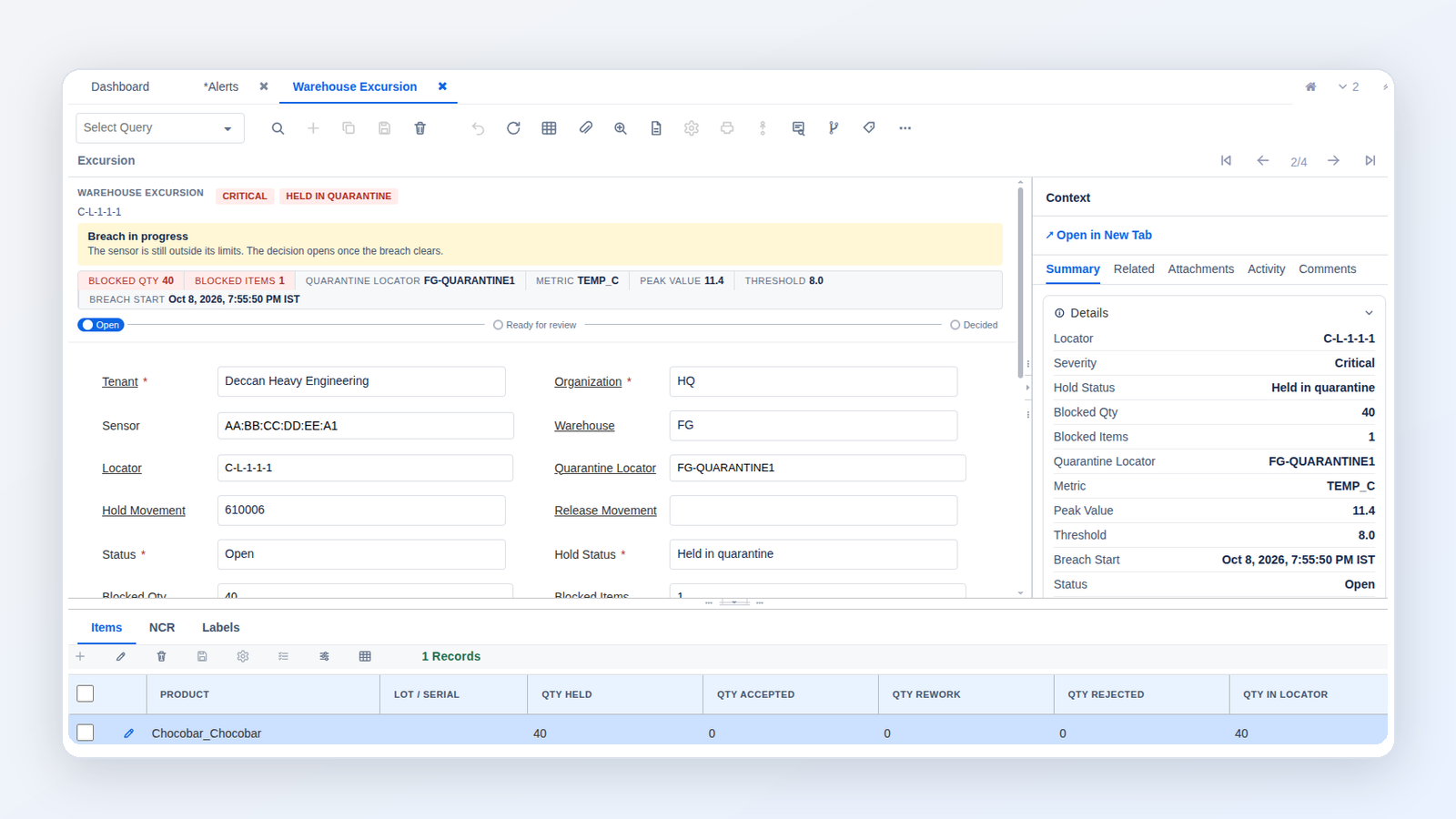This screenshot has height=819, width=1456.
Task: Open the more options ellipsis menu
Action: [905, 128]
